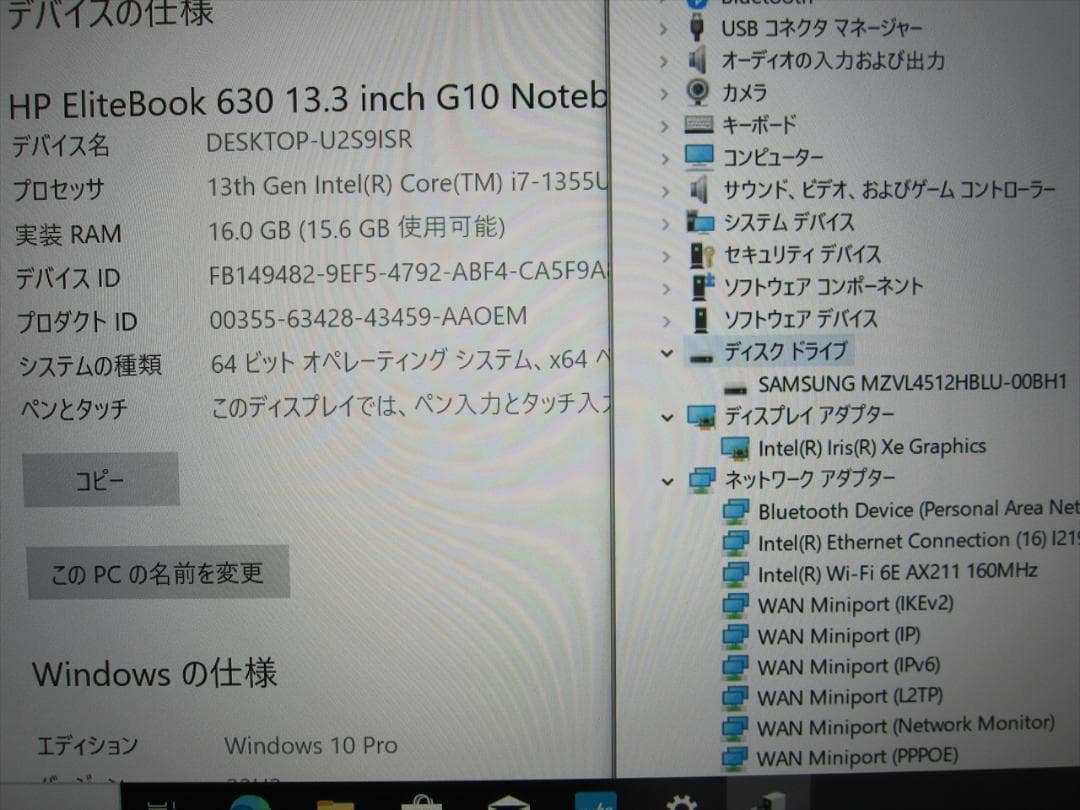Select the ディスク ドライブ category label
Screen dimensions: 1080x810
pyautogui.click(x=785, y=351)
